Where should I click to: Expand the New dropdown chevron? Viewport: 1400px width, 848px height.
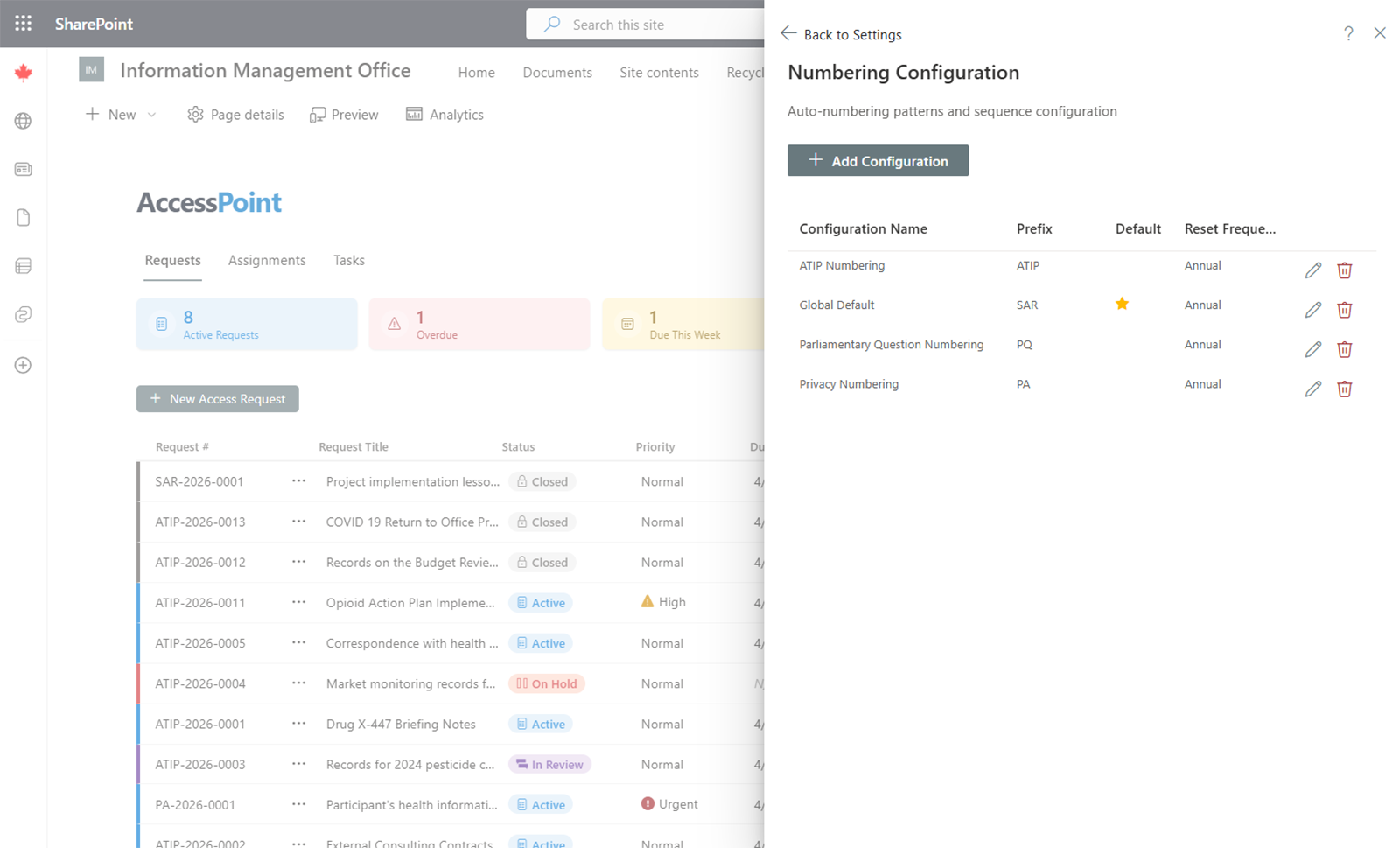151,115
